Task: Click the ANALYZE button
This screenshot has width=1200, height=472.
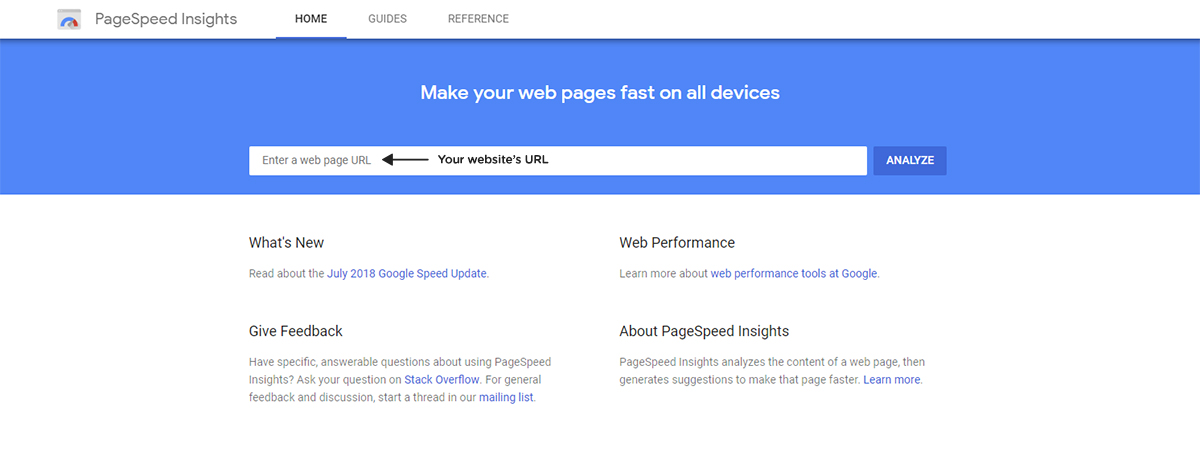Action: coord(910,160)
